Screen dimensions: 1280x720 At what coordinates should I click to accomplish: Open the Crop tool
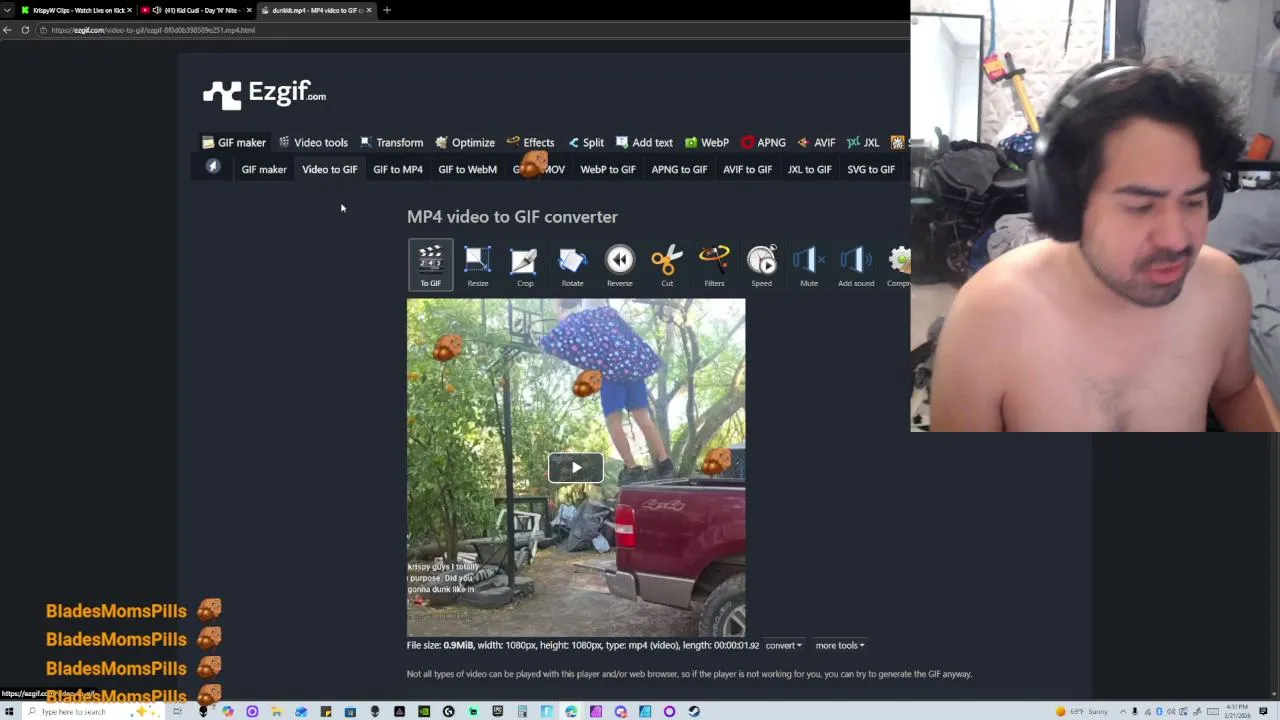[x=525, y=265]
